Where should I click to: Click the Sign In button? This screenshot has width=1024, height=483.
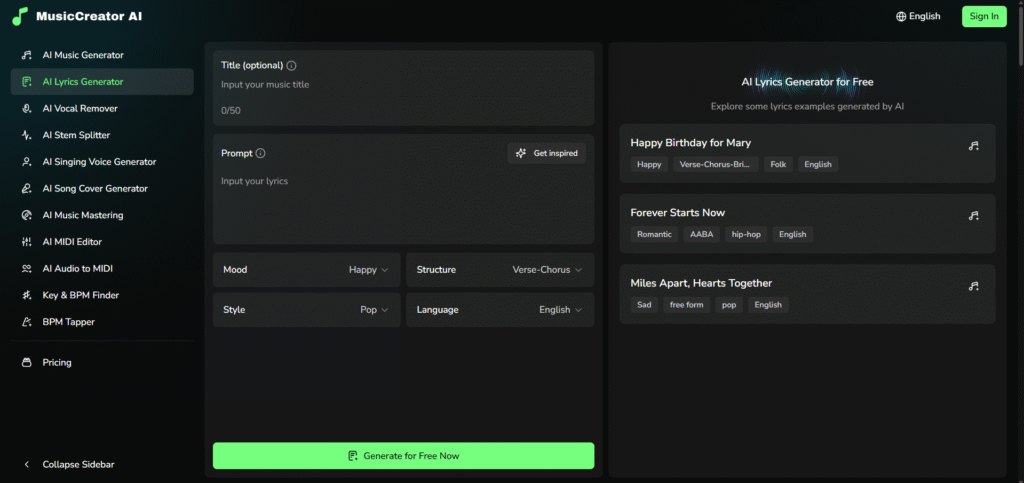tap(984, 16)
